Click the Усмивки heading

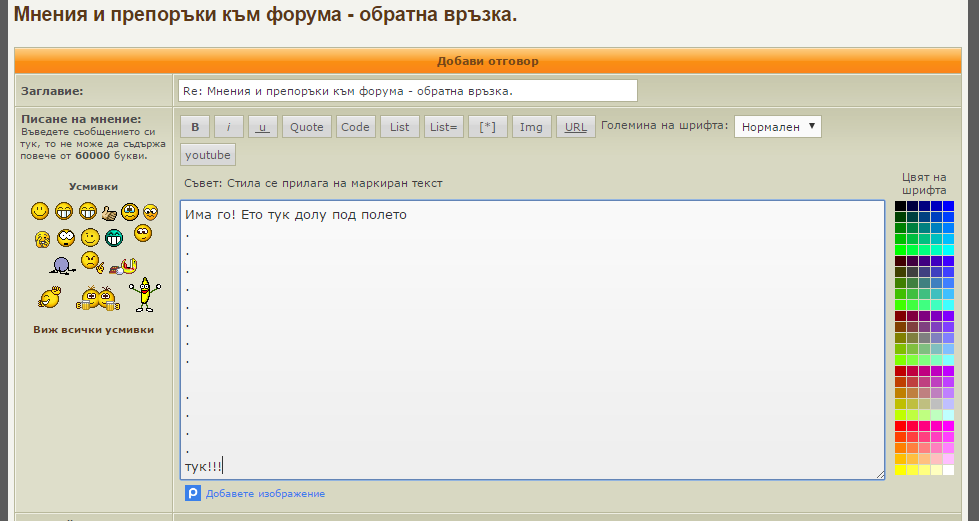coord(94,187)
